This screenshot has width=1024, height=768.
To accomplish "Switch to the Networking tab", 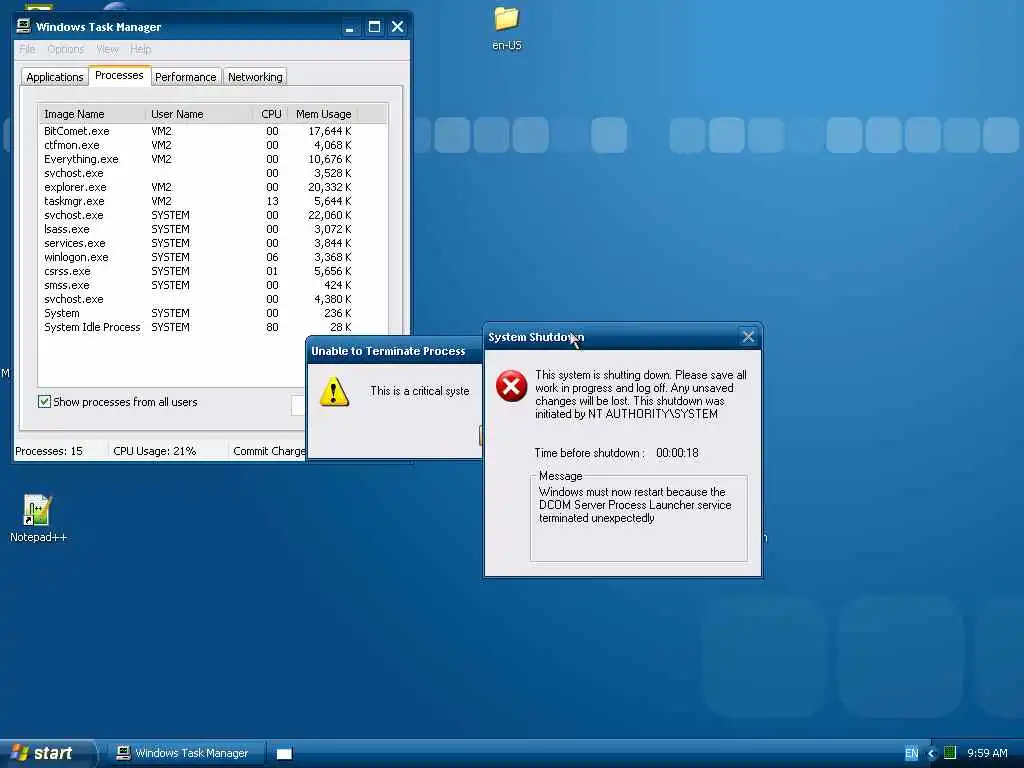I will coord(255,77).
